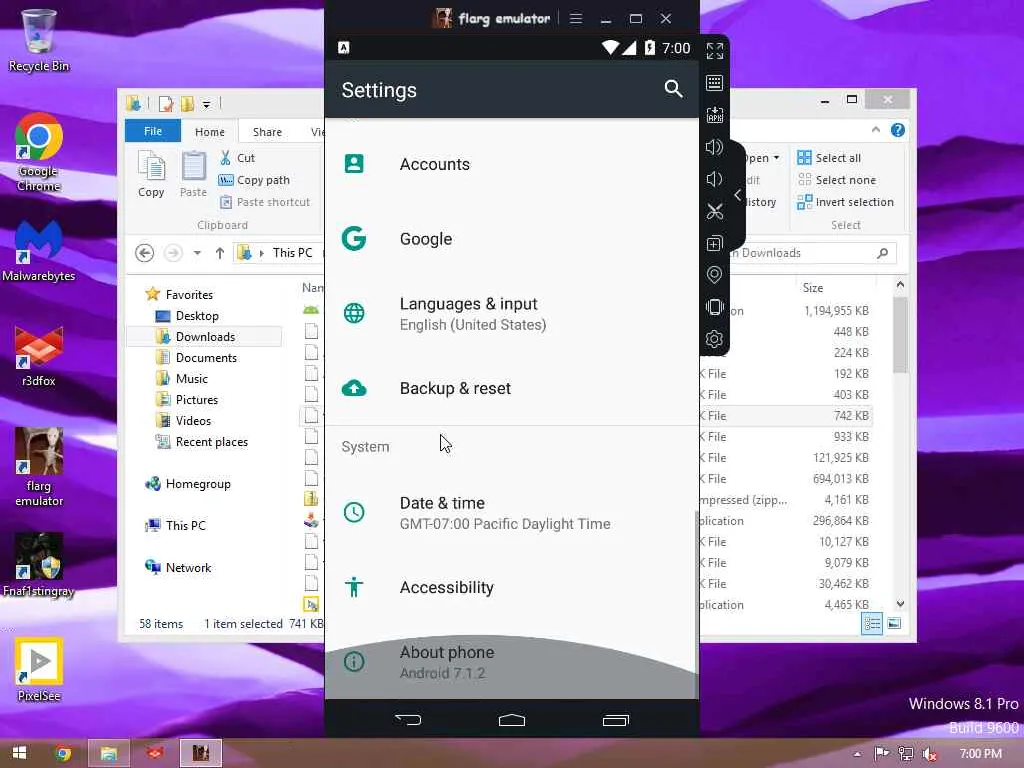Open Google settings entry
This screenshot has height=768, width=1024.
pyautogui.click(x=511, y=239)
